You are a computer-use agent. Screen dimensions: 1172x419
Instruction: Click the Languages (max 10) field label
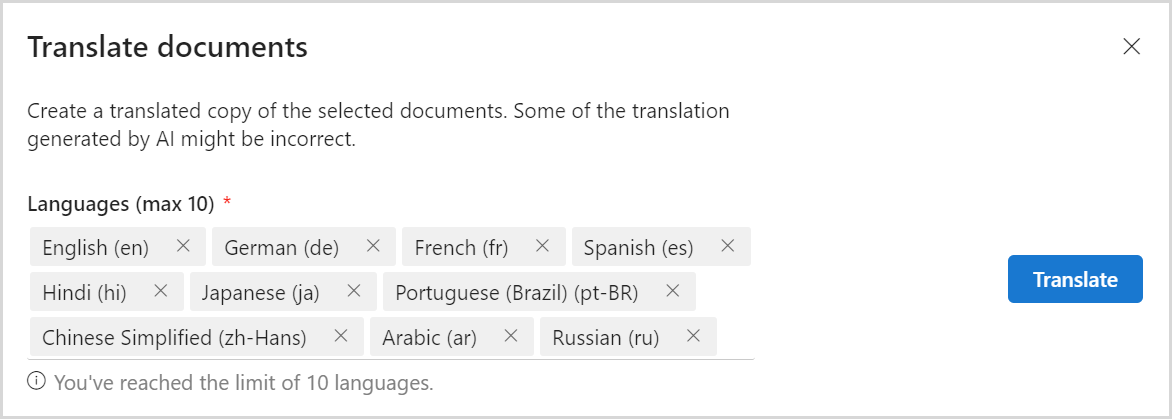[x=121, y=204]
